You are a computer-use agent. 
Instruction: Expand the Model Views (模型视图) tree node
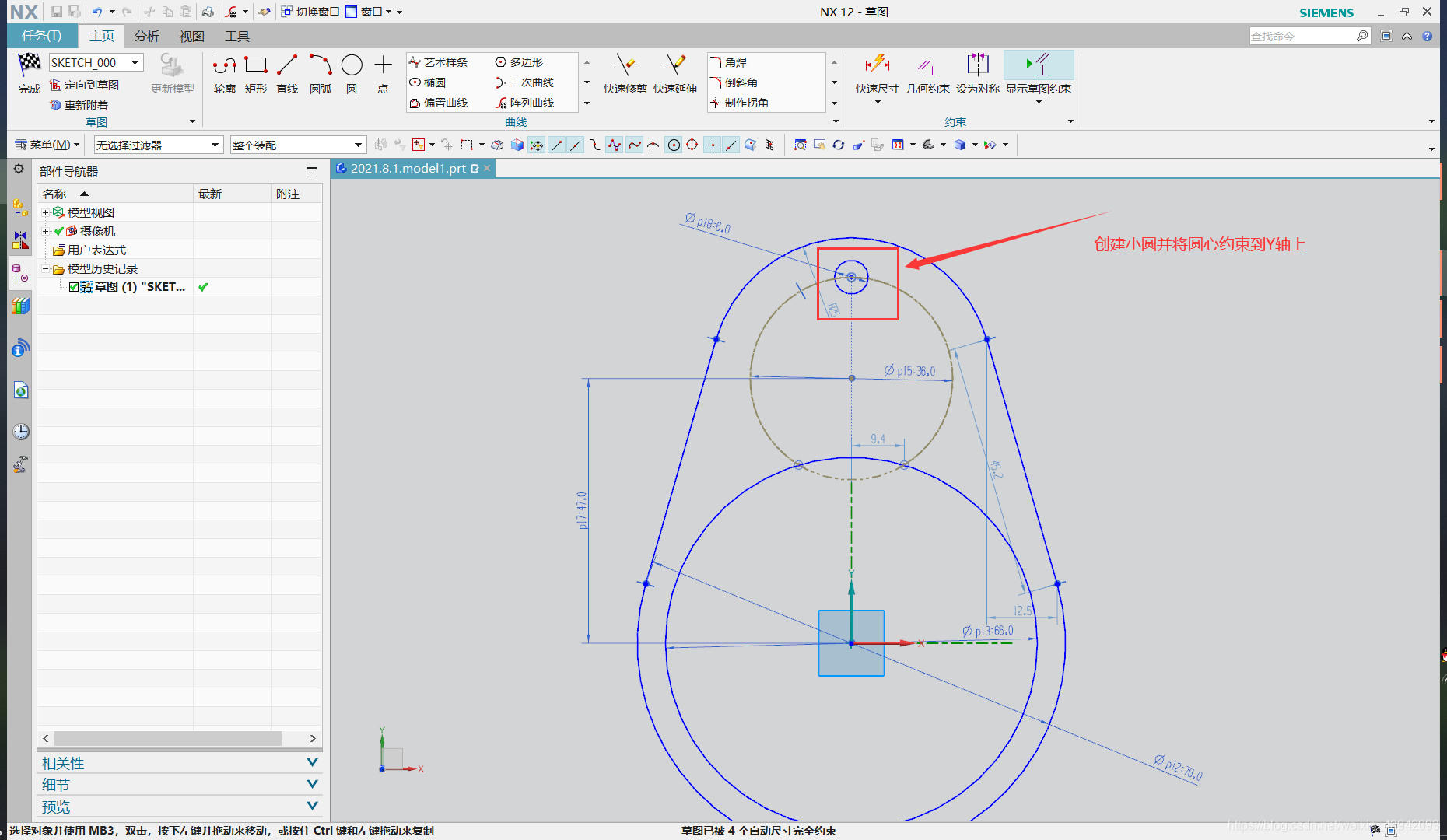[45, 212]
